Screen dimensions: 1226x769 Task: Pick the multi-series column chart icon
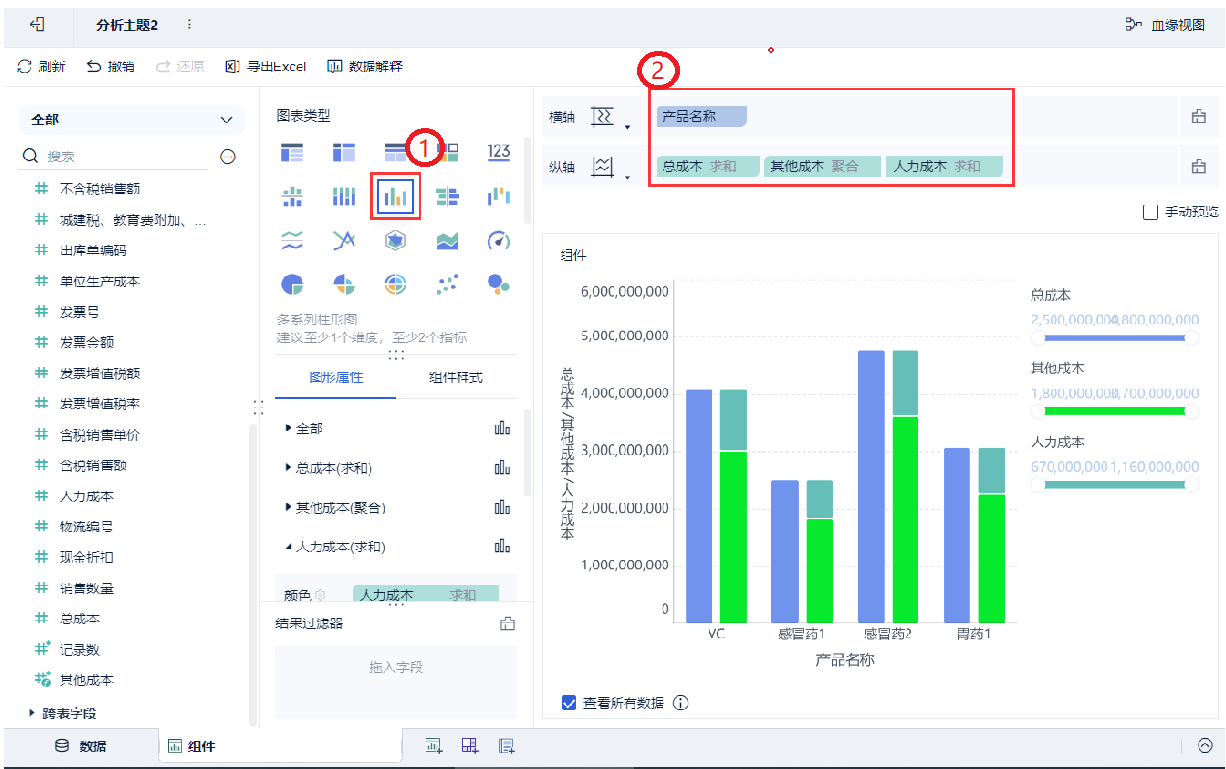click(395, 196)
